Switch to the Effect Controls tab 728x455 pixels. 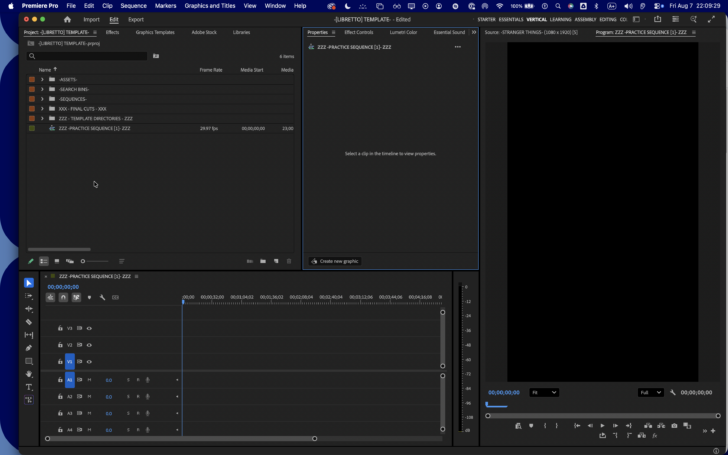358,32
